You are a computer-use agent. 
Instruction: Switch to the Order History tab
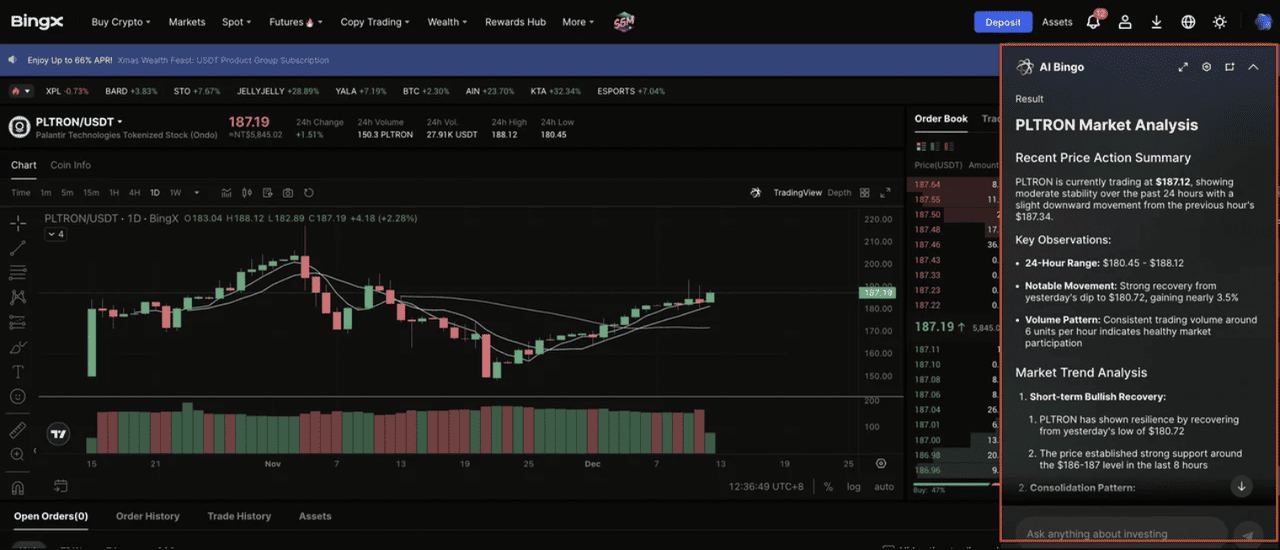[147, 516]
